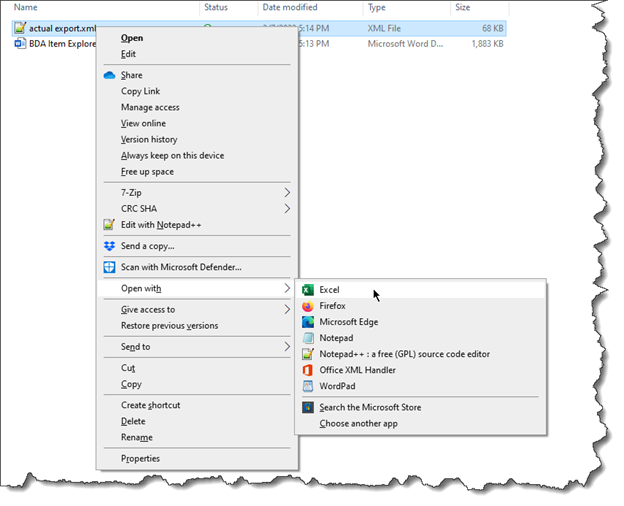The image size is (624, 506).
Task: Open Properties from the context menu
Action: 197,459
